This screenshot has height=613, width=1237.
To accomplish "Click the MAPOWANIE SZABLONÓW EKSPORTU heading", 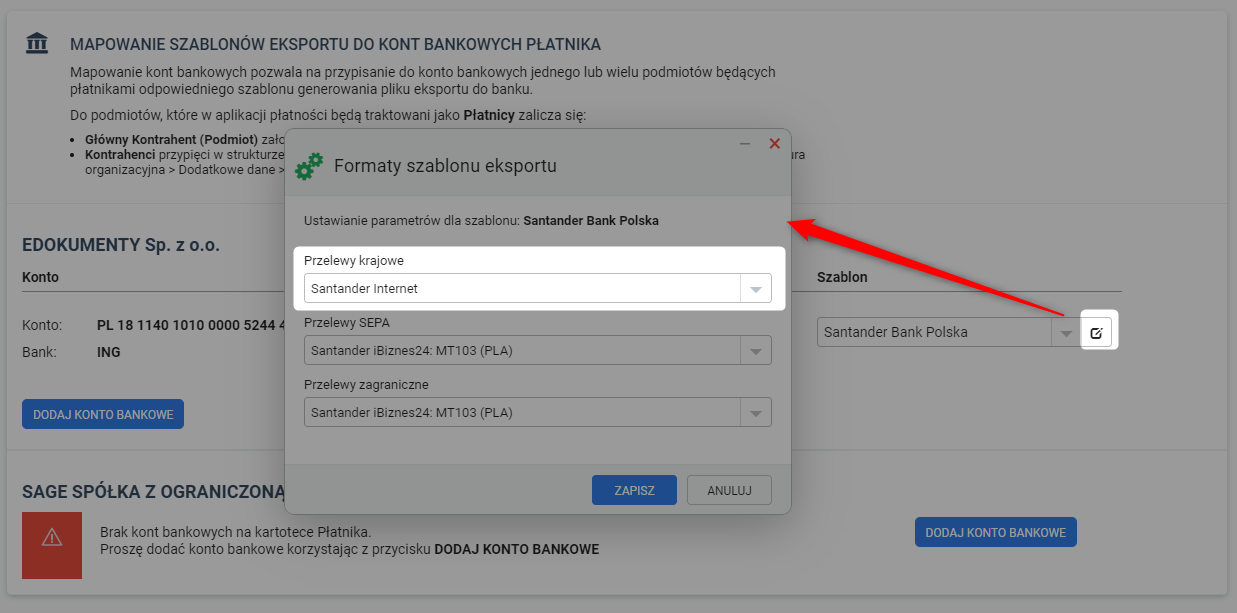I will coord(335,45).
